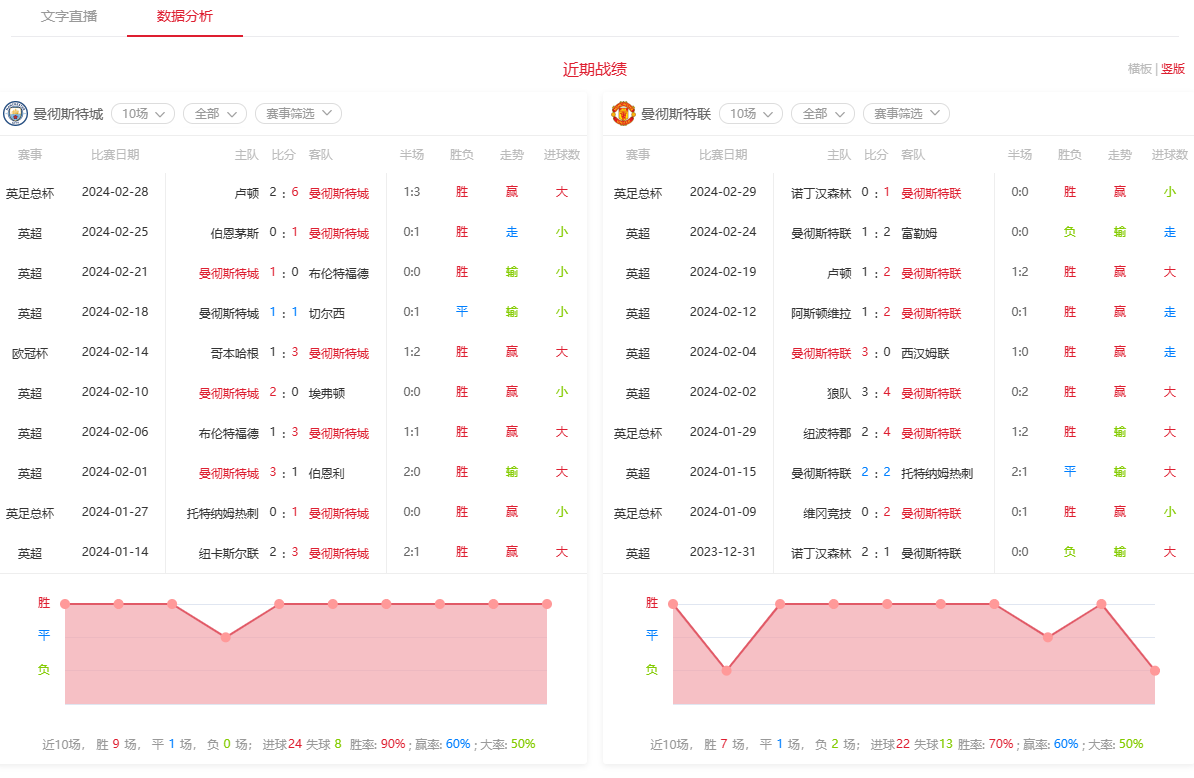Click the 近期战绩 section title

[595, 69]
